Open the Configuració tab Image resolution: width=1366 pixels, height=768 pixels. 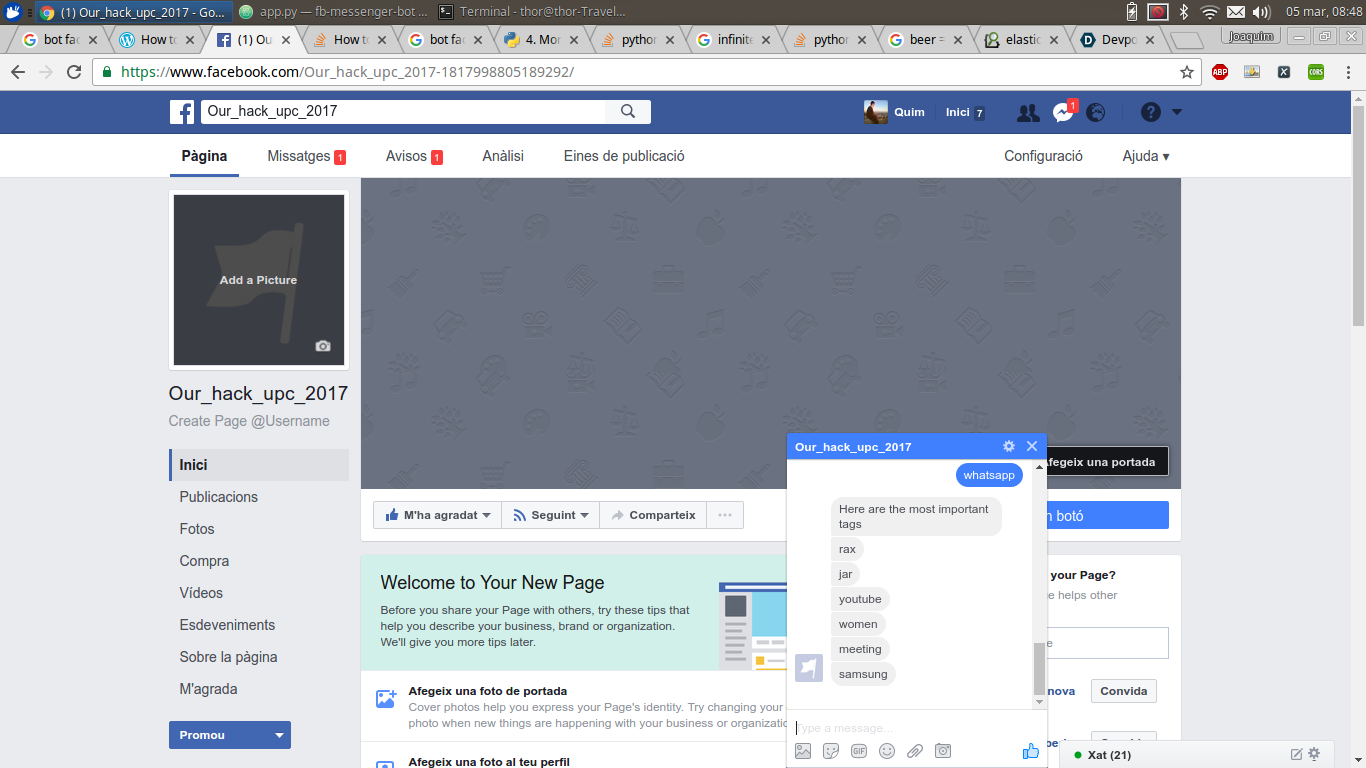point(1044,156)
